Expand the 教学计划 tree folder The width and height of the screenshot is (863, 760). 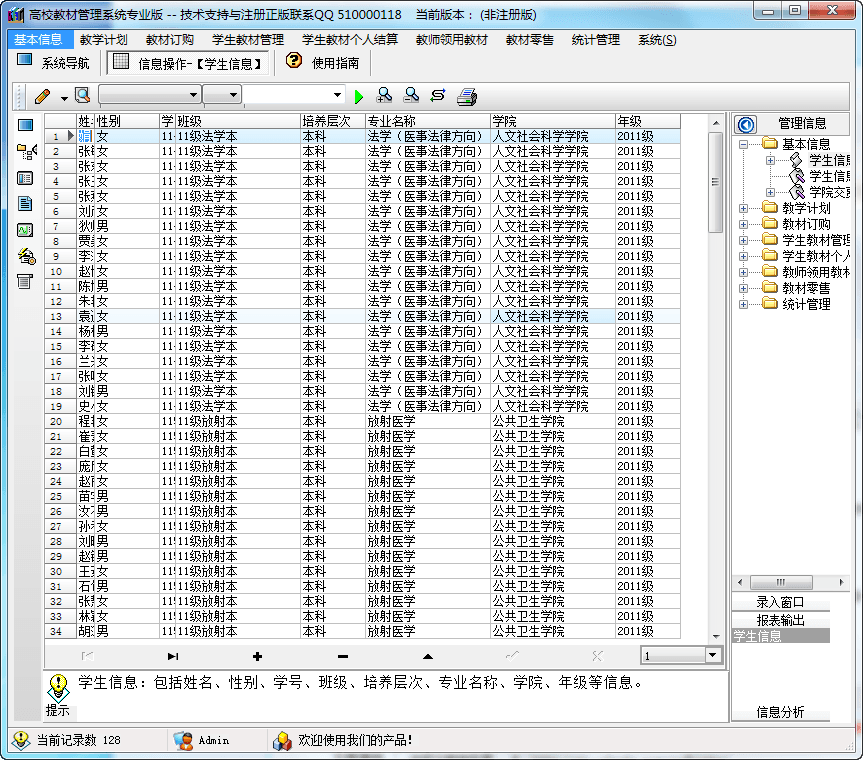click(743, 208)
